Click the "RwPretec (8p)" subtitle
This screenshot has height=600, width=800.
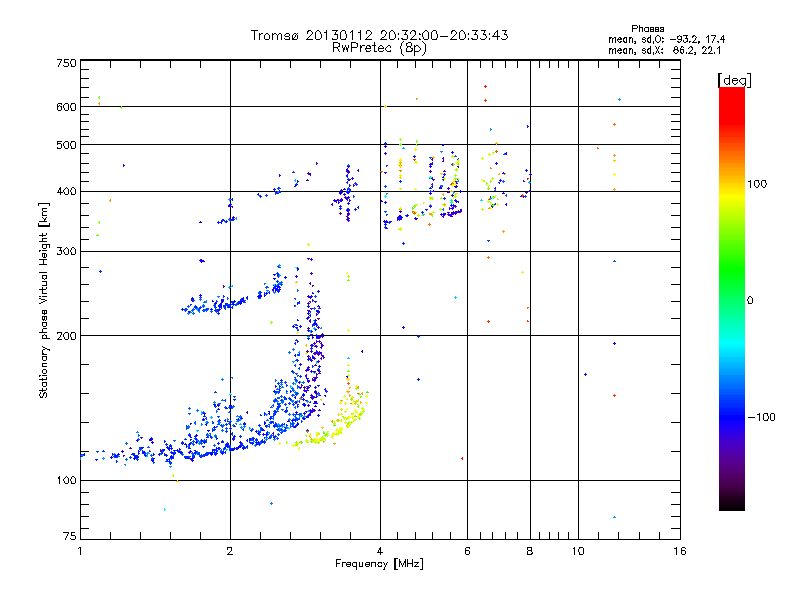(x=379, y=48)
